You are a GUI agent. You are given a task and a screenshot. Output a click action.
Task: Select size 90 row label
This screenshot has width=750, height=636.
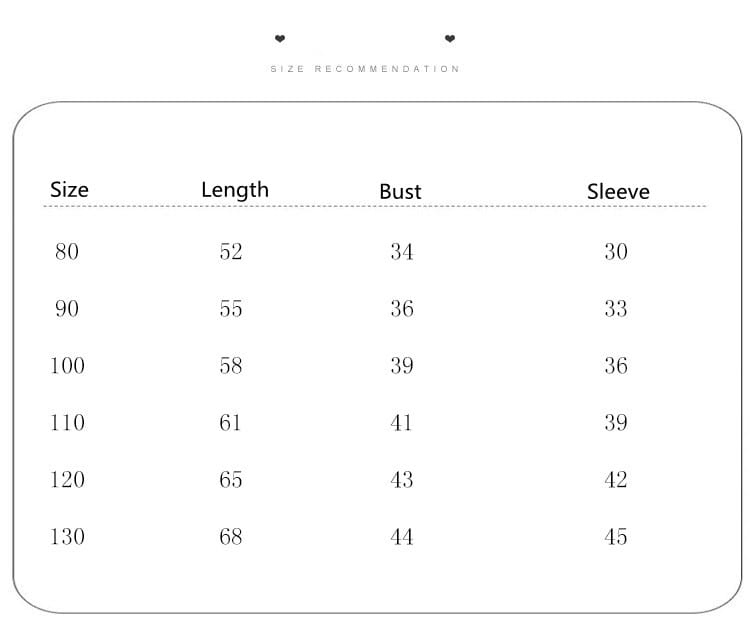pos(66,308)
